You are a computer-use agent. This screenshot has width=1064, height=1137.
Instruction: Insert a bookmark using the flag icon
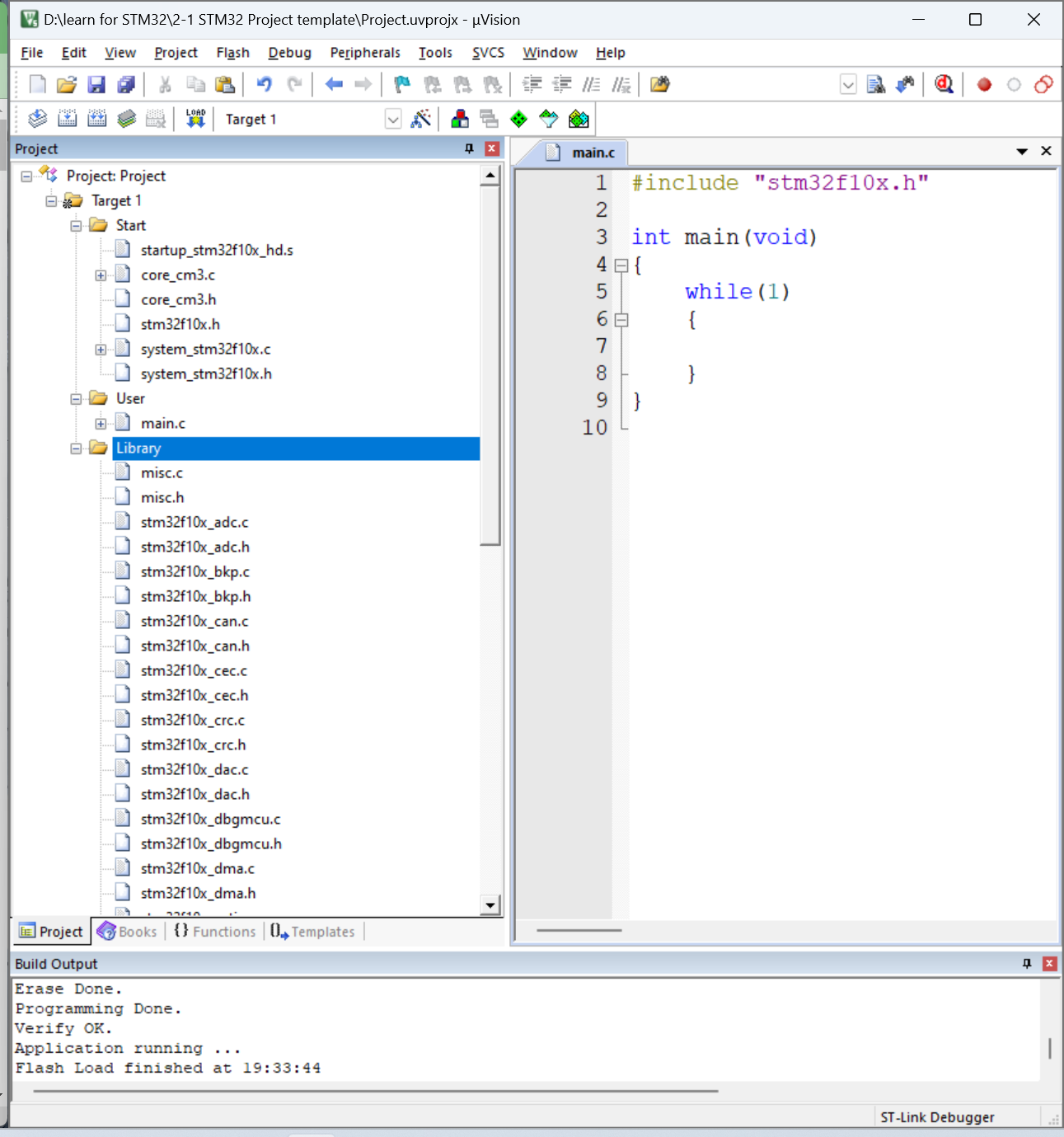[x=402, y=84]
